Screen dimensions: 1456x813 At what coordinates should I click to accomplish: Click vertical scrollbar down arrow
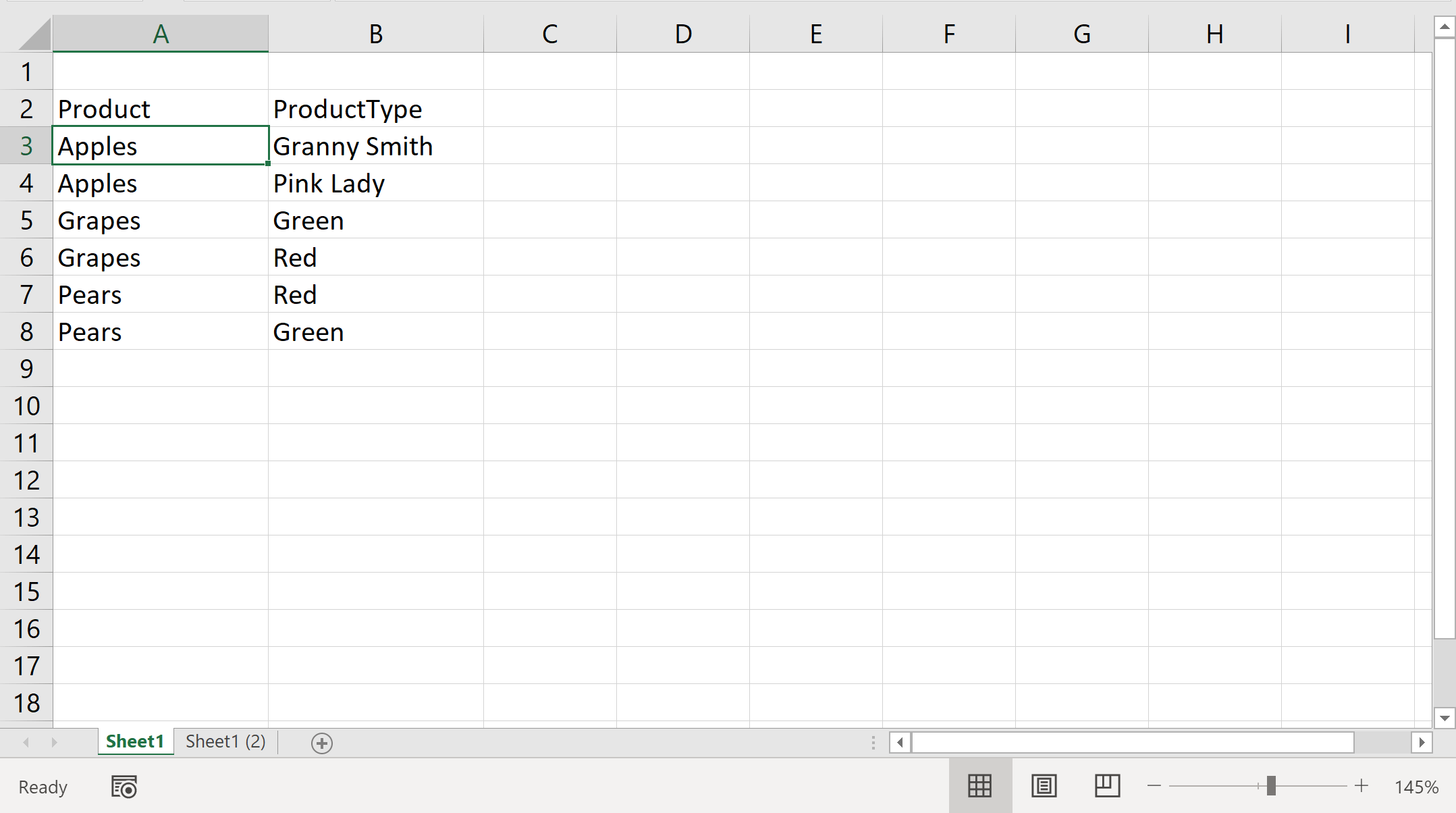tap(1444, 718)
